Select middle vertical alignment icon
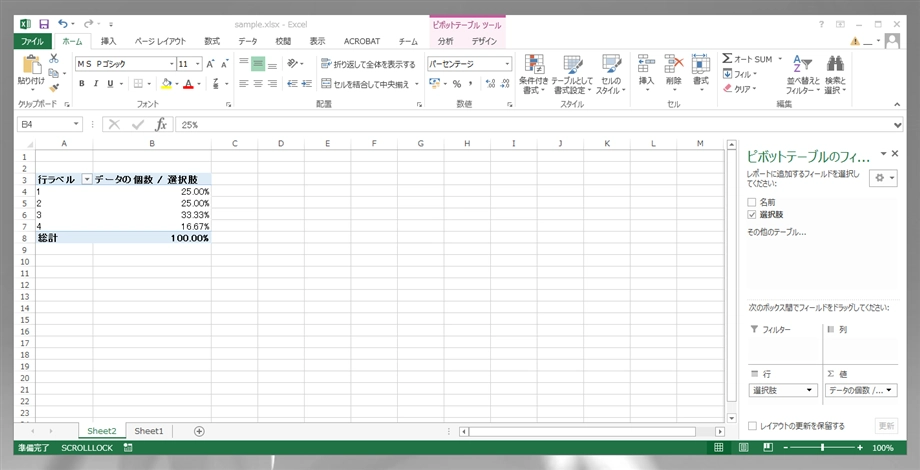The width and height of the screenshot is (920, 470). point(258,63)
